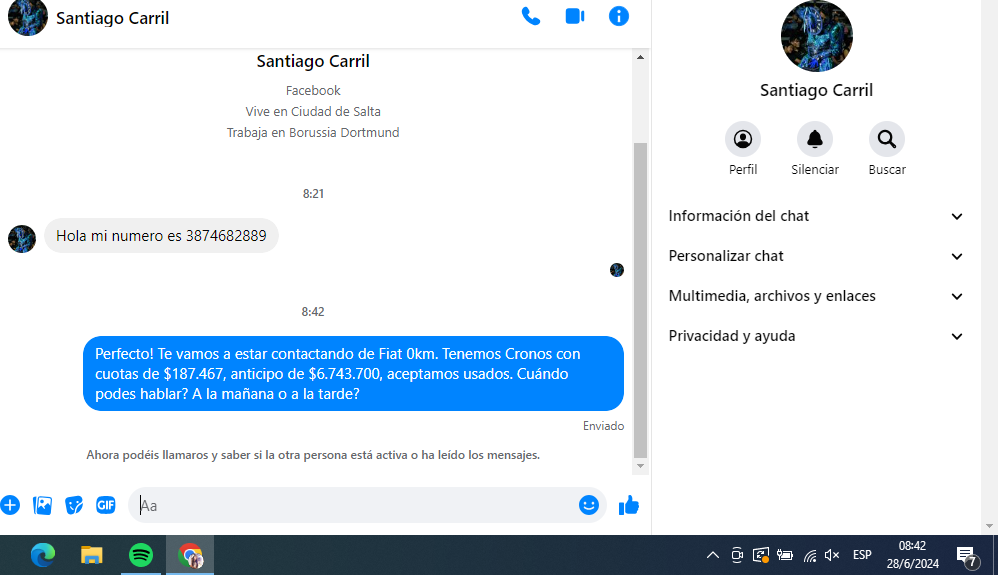The image size is (998, 575).
Task: Toggle the muted volume icon in system tray
Action: tap(832, 555)
